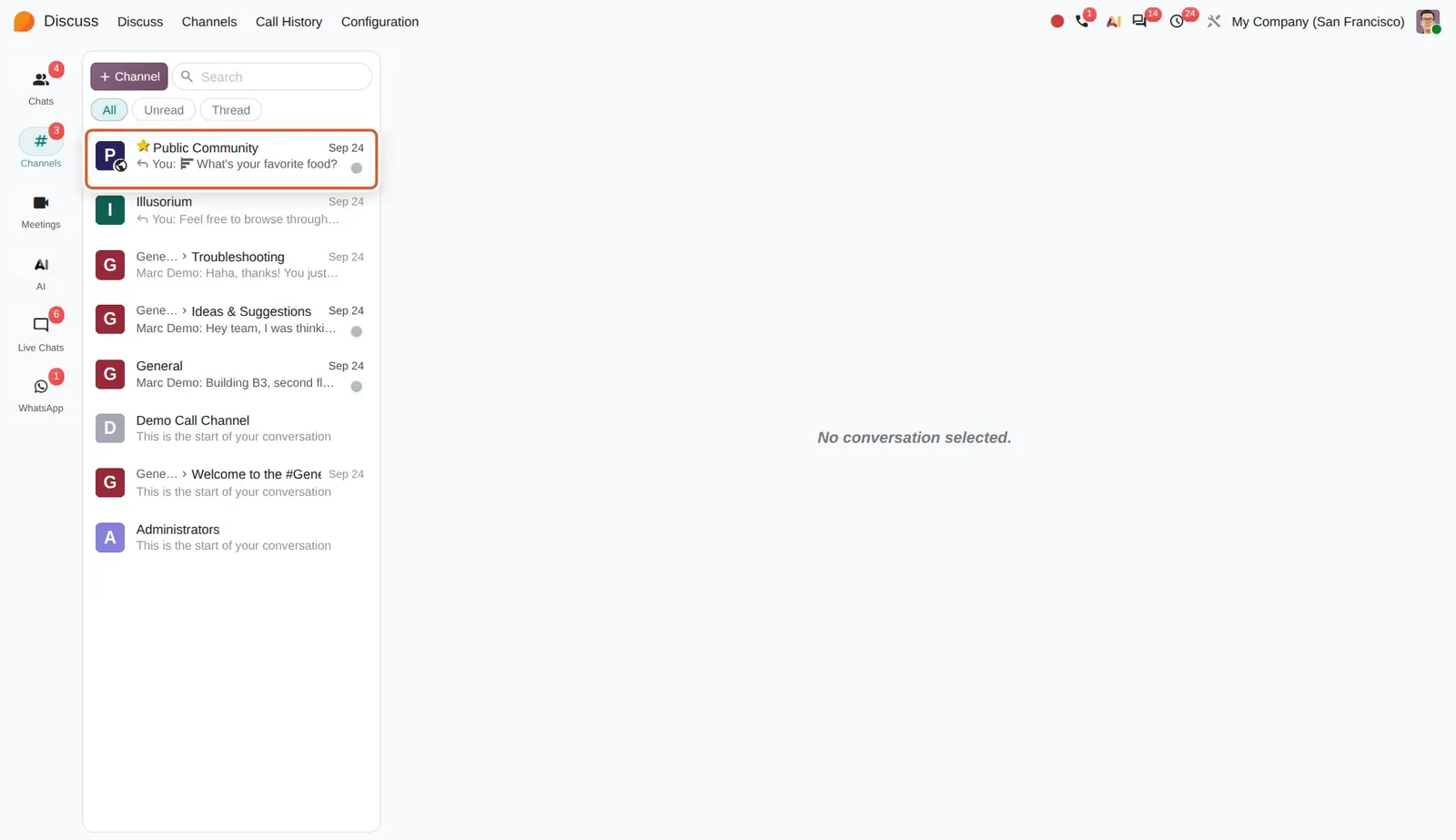
Task: Click the unread dot on the Ideas & Suggestions row
Action: click(x=357, y=332)
